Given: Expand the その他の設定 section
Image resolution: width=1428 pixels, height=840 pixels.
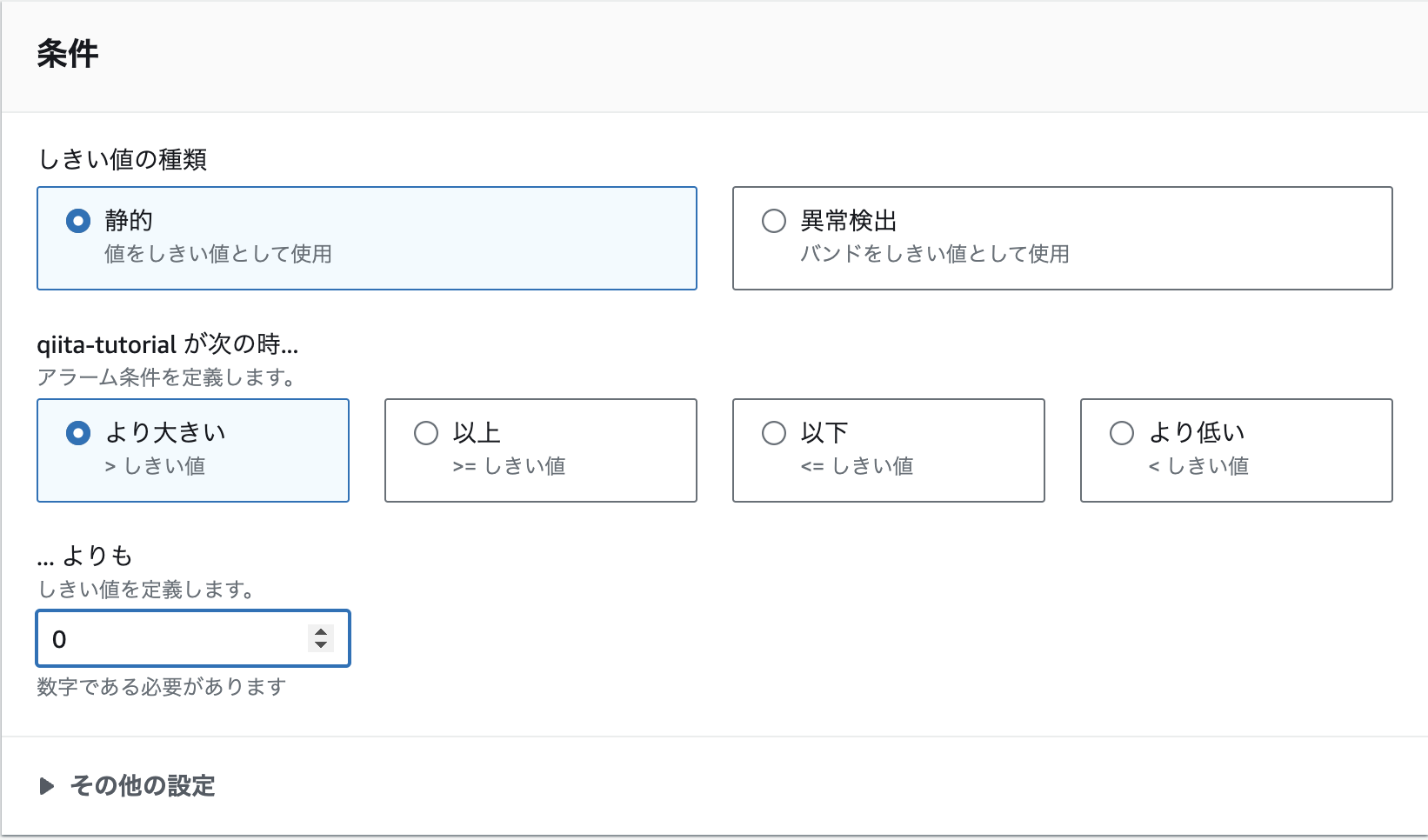Looking at the screenshot, I should 142,786.
